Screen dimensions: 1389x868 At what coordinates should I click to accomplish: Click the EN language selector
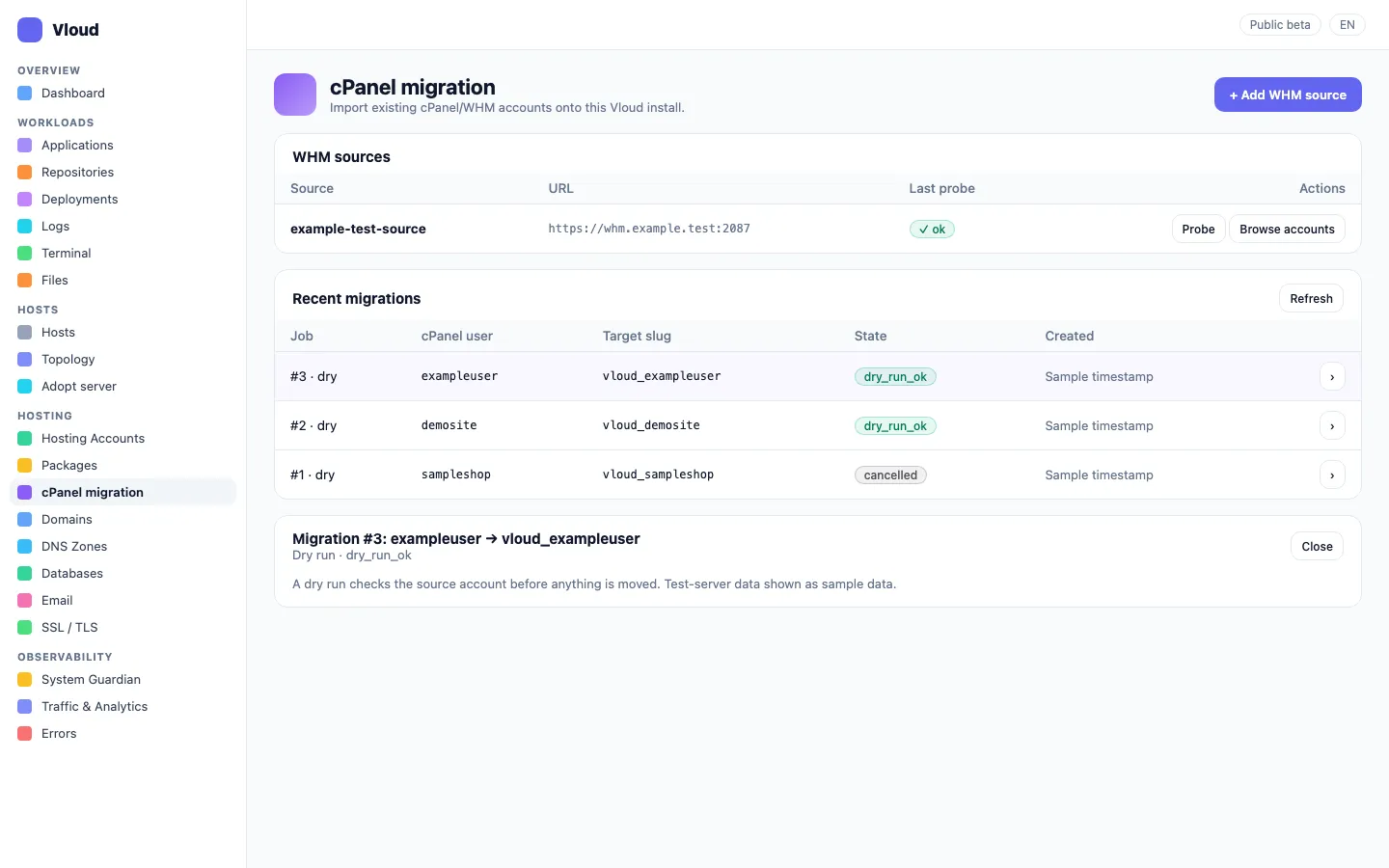point(1348,25)
